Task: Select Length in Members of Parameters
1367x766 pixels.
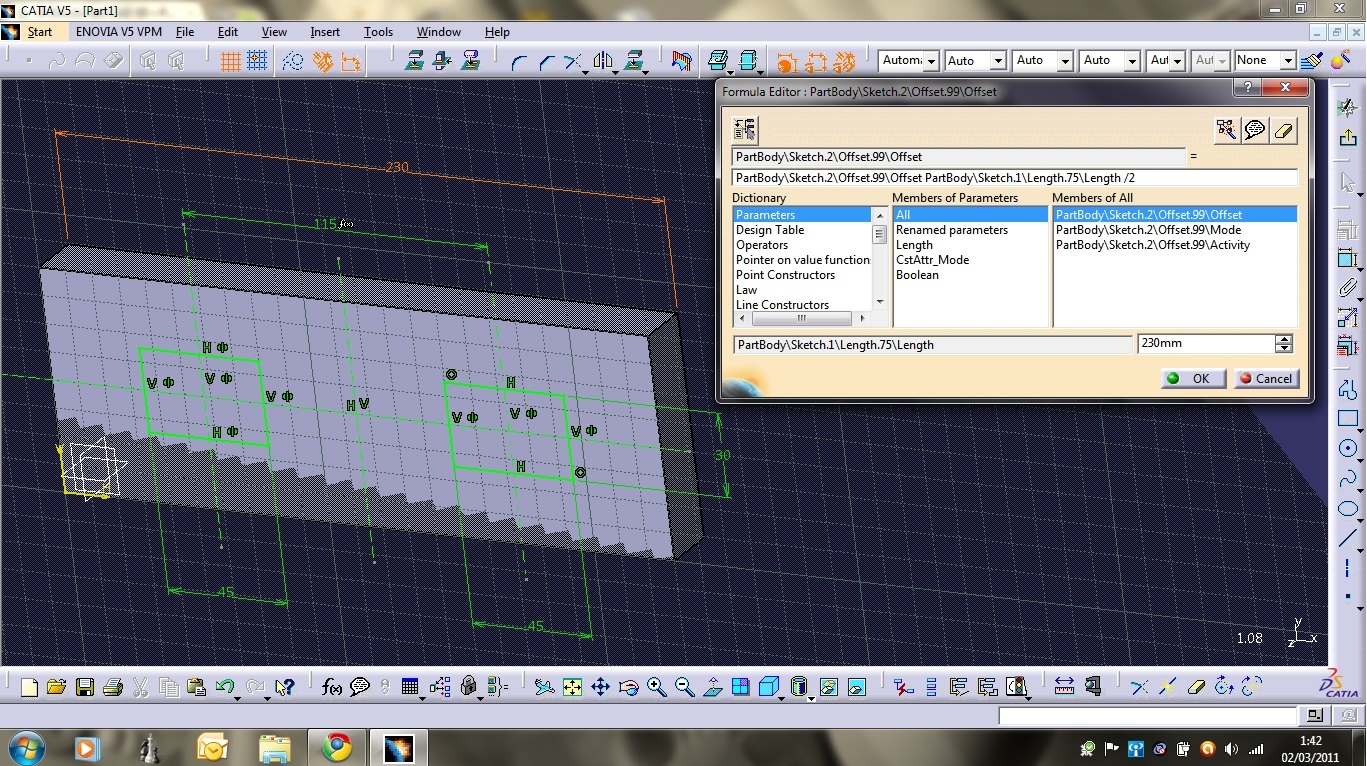Action: [914, 245]
